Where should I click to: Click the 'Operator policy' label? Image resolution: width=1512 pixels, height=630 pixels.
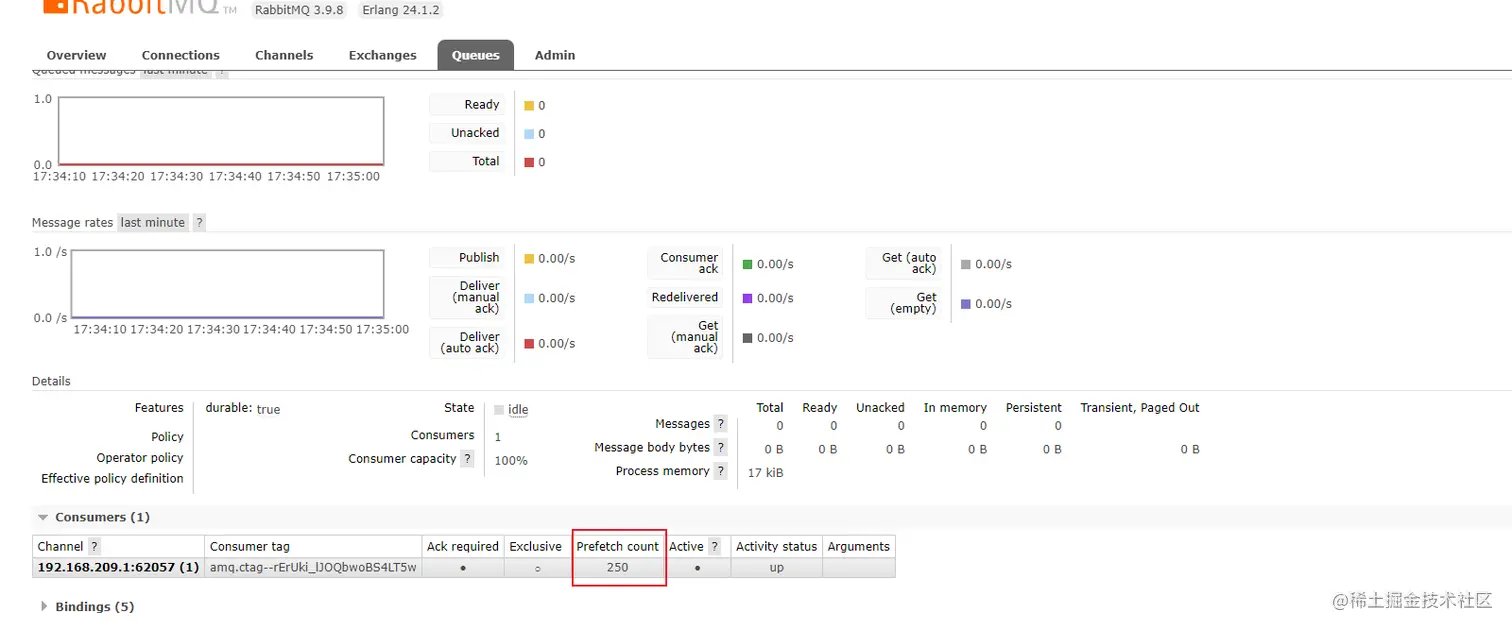click(x=140, y=457)
